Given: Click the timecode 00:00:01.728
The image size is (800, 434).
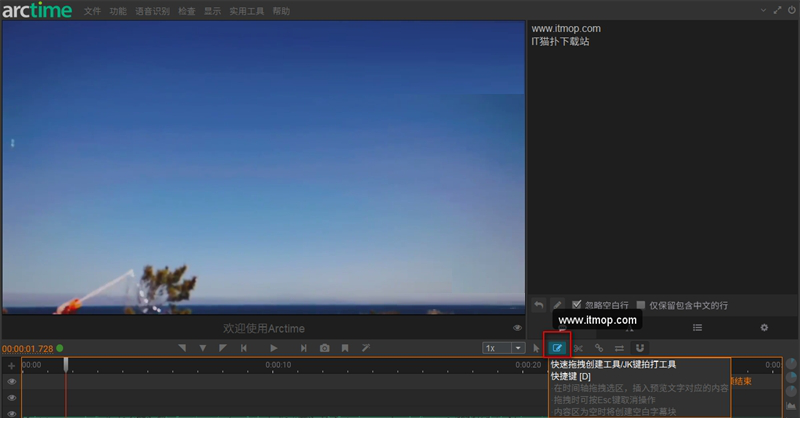Looking at the screenshot, I should [x=28, y=349].
